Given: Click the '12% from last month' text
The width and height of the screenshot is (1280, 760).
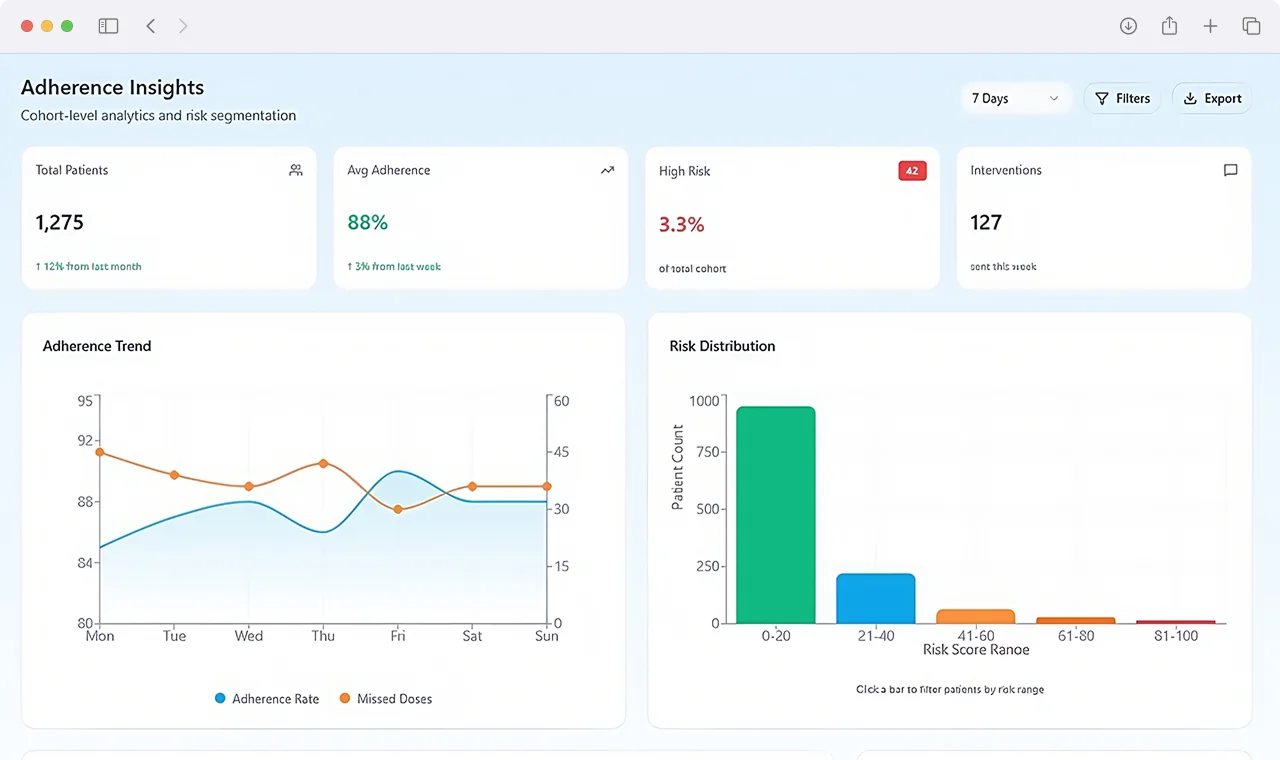Looking at the screenshot, I should coord(92,267).
